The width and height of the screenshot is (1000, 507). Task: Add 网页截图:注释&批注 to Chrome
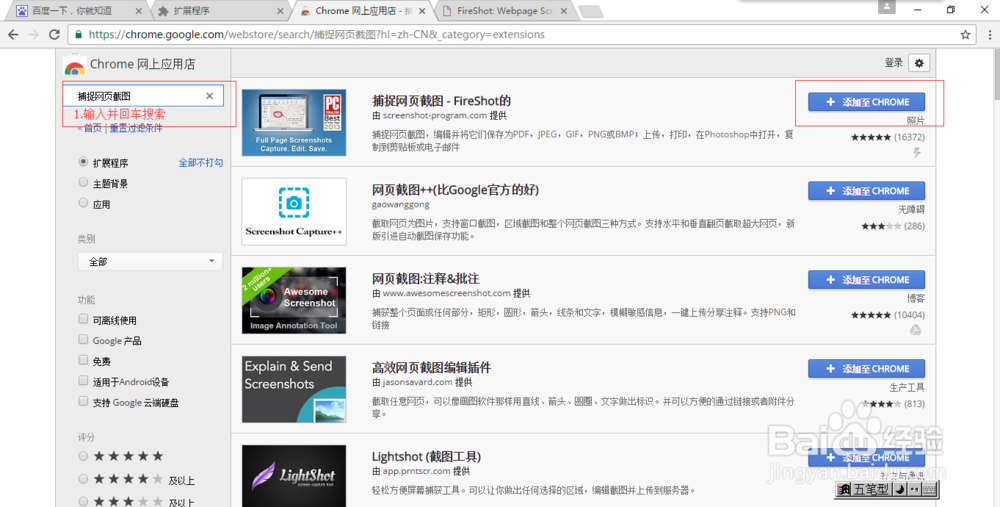pos(866,279)
